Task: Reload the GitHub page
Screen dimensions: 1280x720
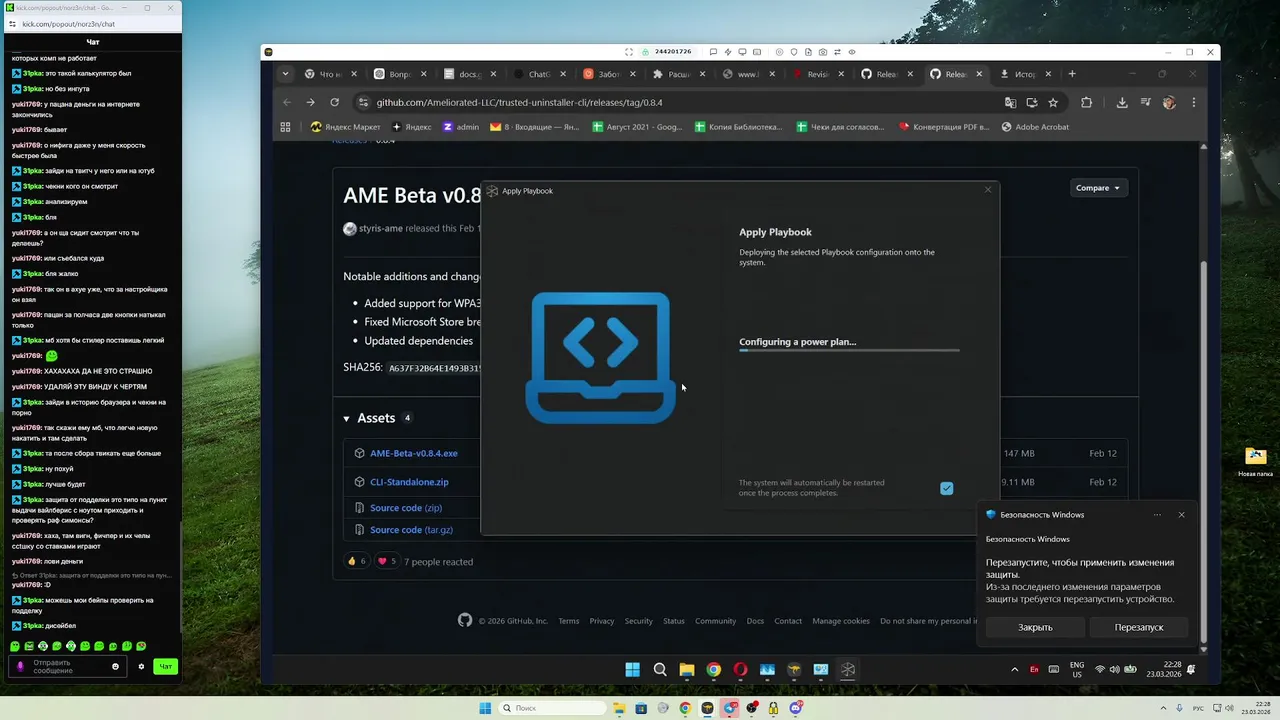Action: pos(334,102)
